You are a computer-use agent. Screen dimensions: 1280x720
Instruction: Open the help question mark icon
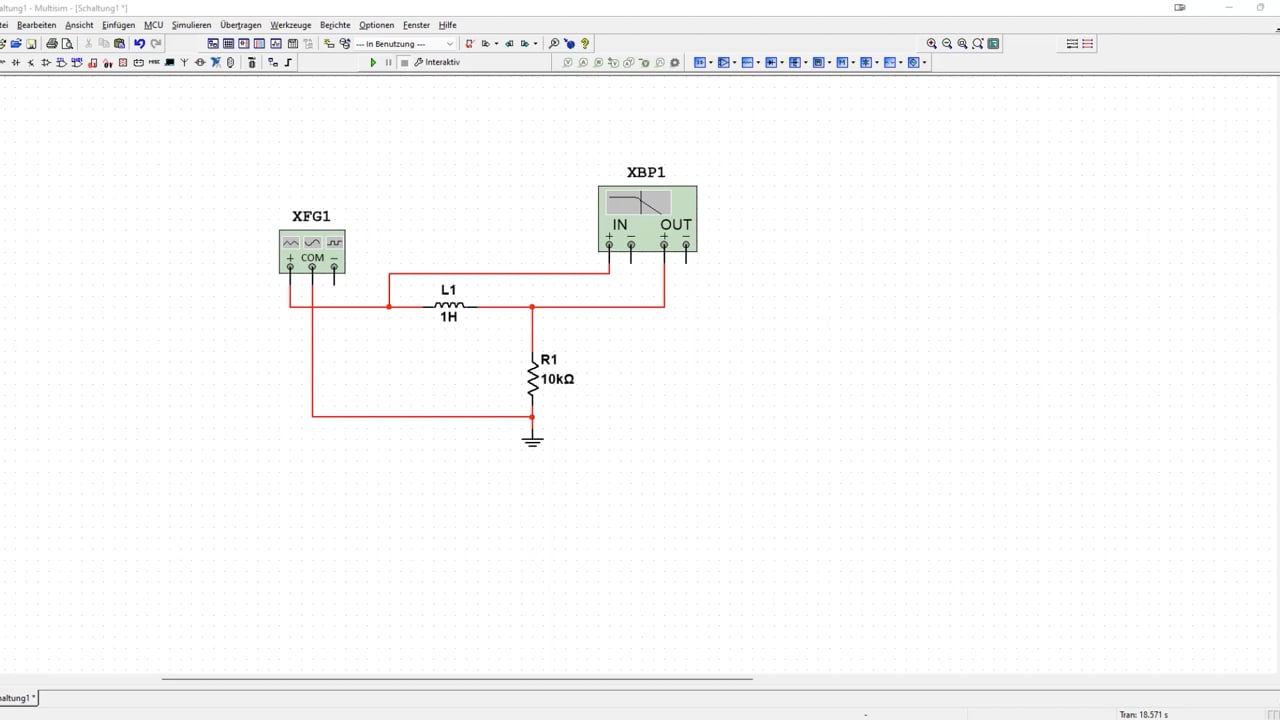[585, 44]
